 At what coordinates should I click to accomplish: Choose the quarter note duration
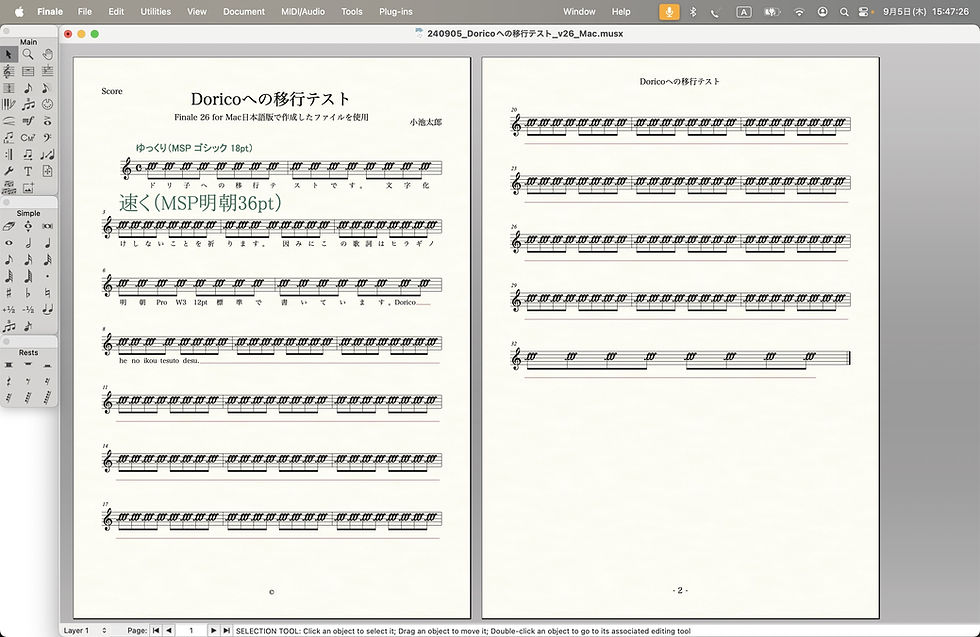click(48, 243)
